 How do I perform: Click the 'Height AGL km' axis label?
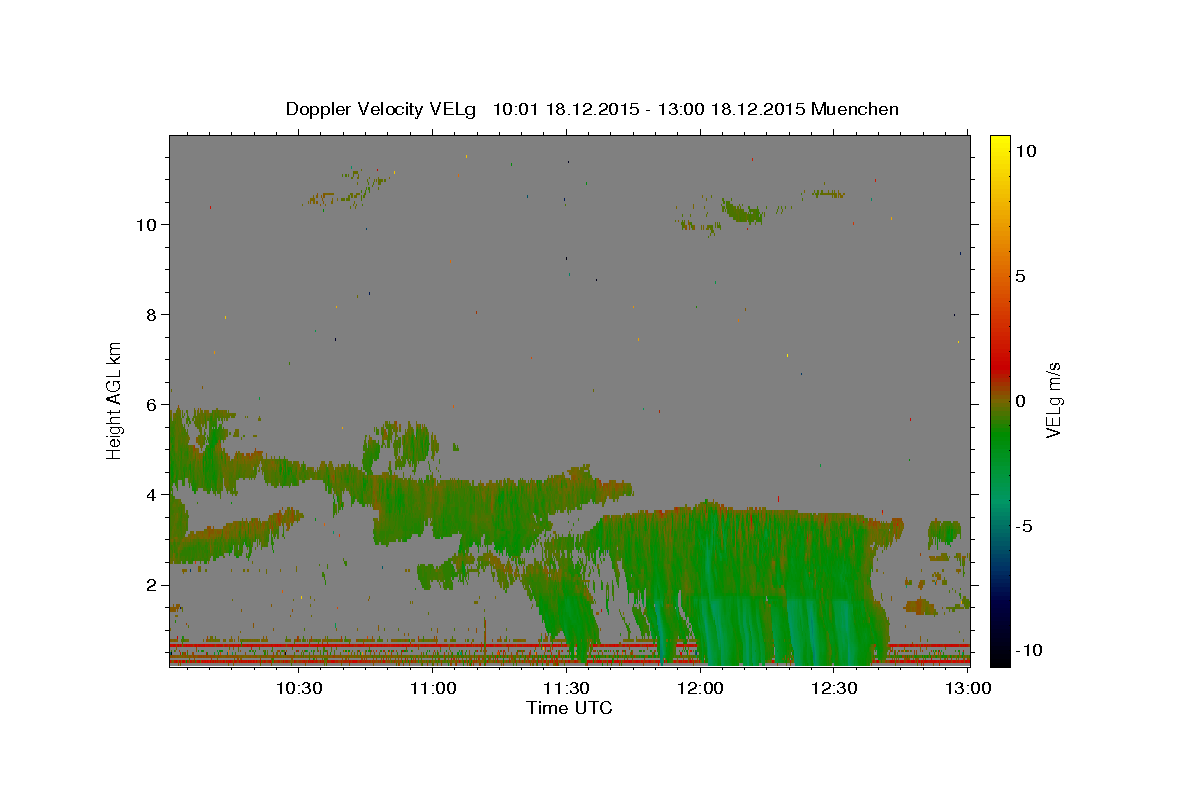[115, 400]
